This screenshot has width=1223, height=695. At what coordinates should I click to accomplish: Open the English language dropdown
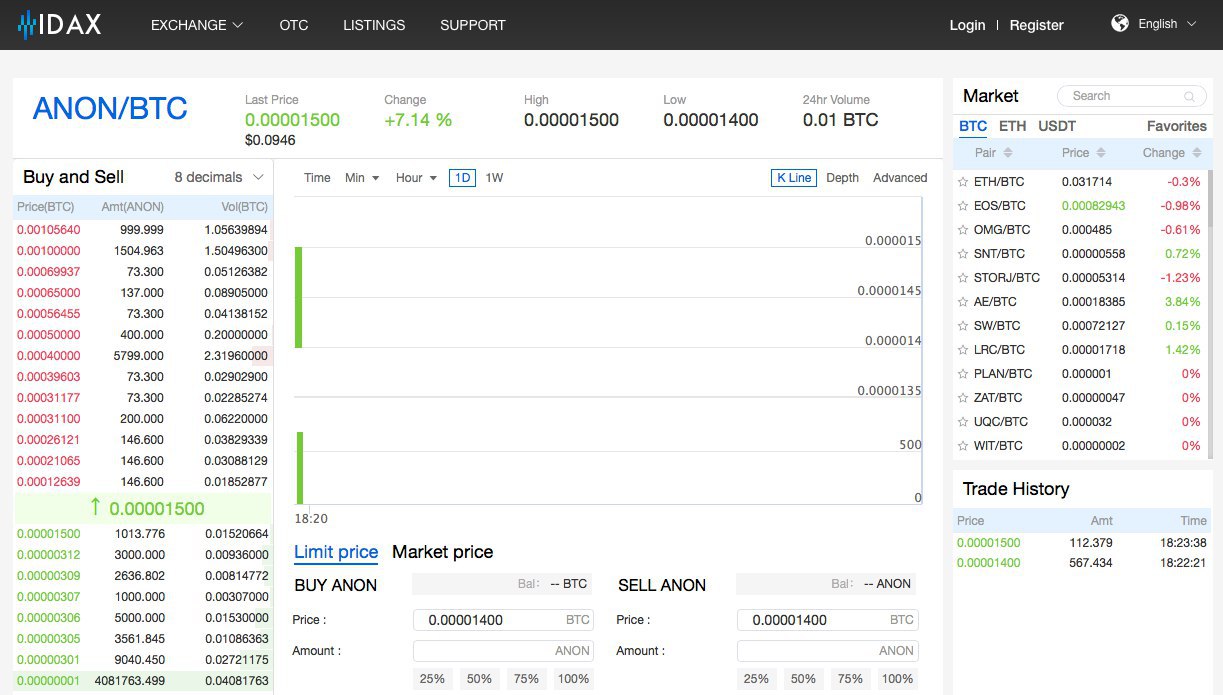click(1167, 24)
